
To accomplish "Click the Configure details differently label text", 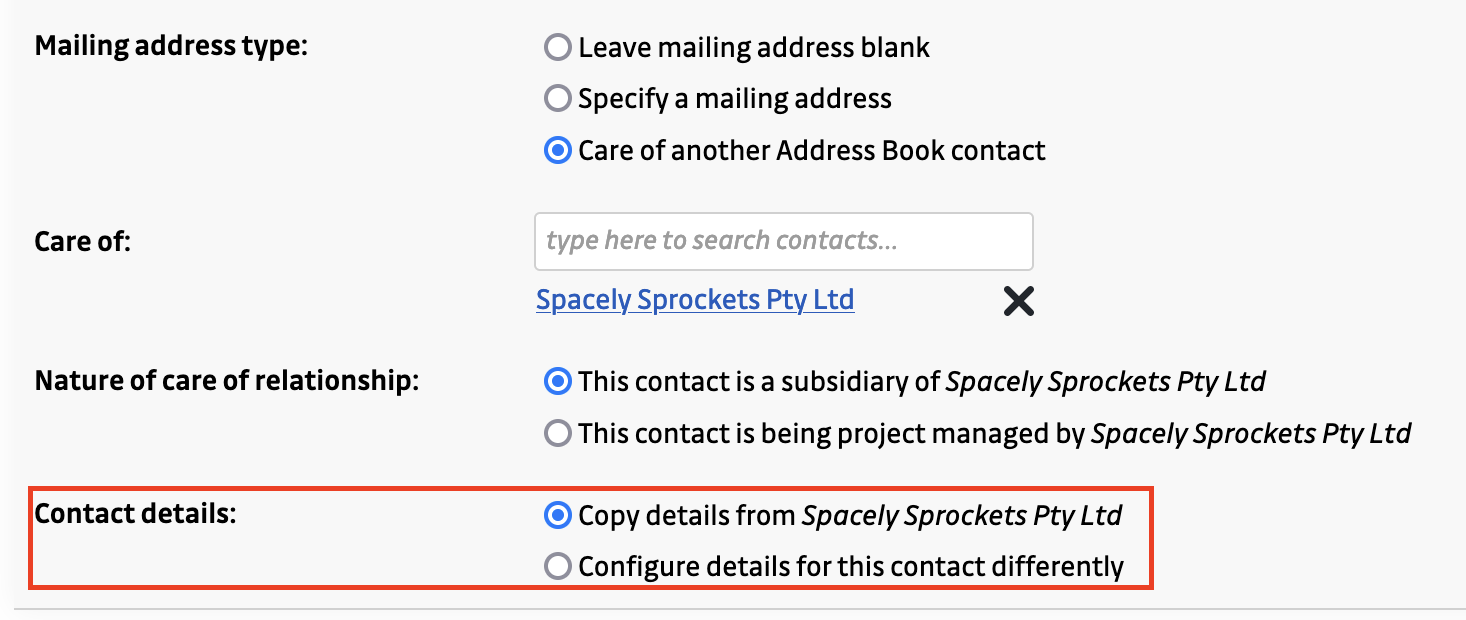I will (x=851, y=567).
